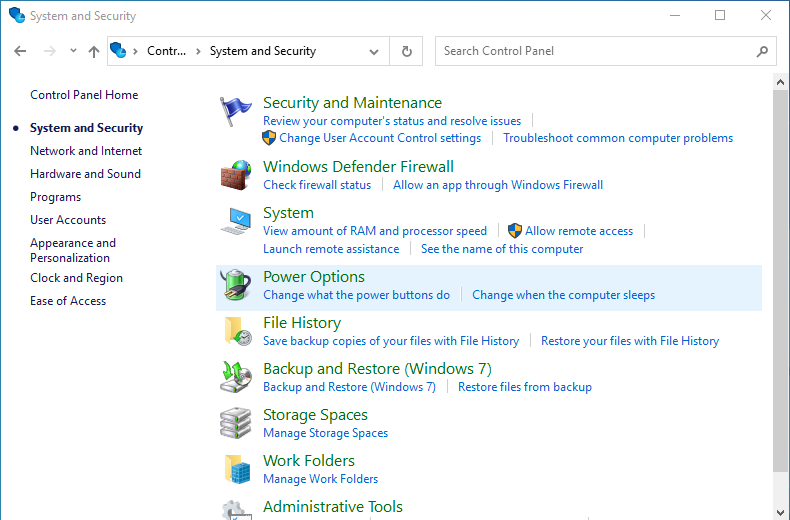The image size is (790, 520).
Task: Open Windows Defender Firewall heading
Action: (358, 167)
